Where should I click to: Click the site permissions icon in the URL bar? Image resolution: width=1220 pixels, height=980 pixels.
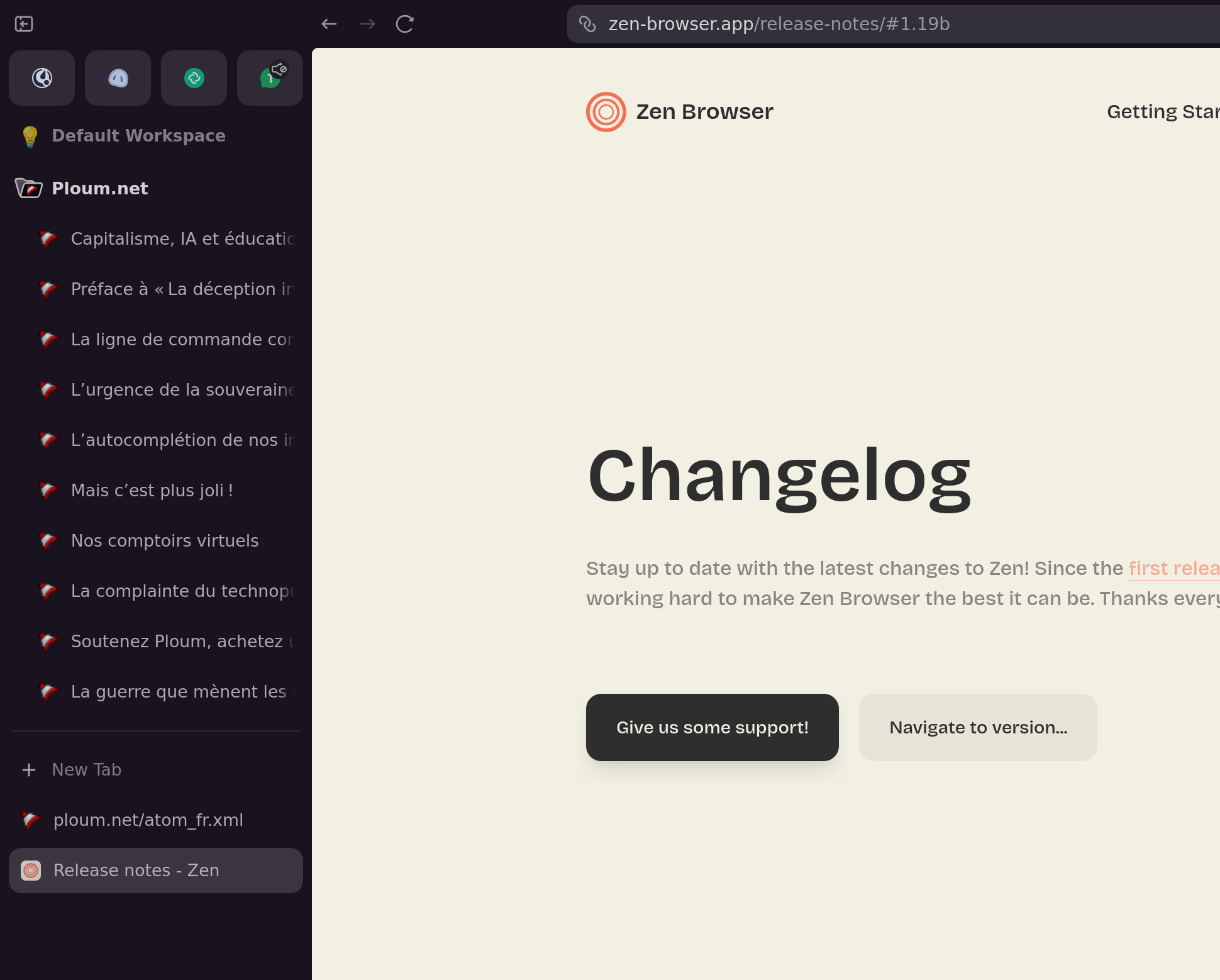(x=587, y=24)
